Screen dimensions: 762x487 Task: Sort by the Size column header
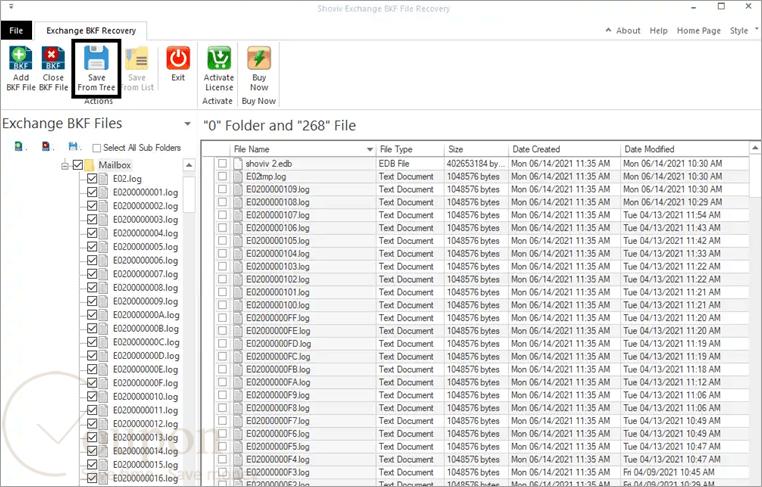[476, 149]
